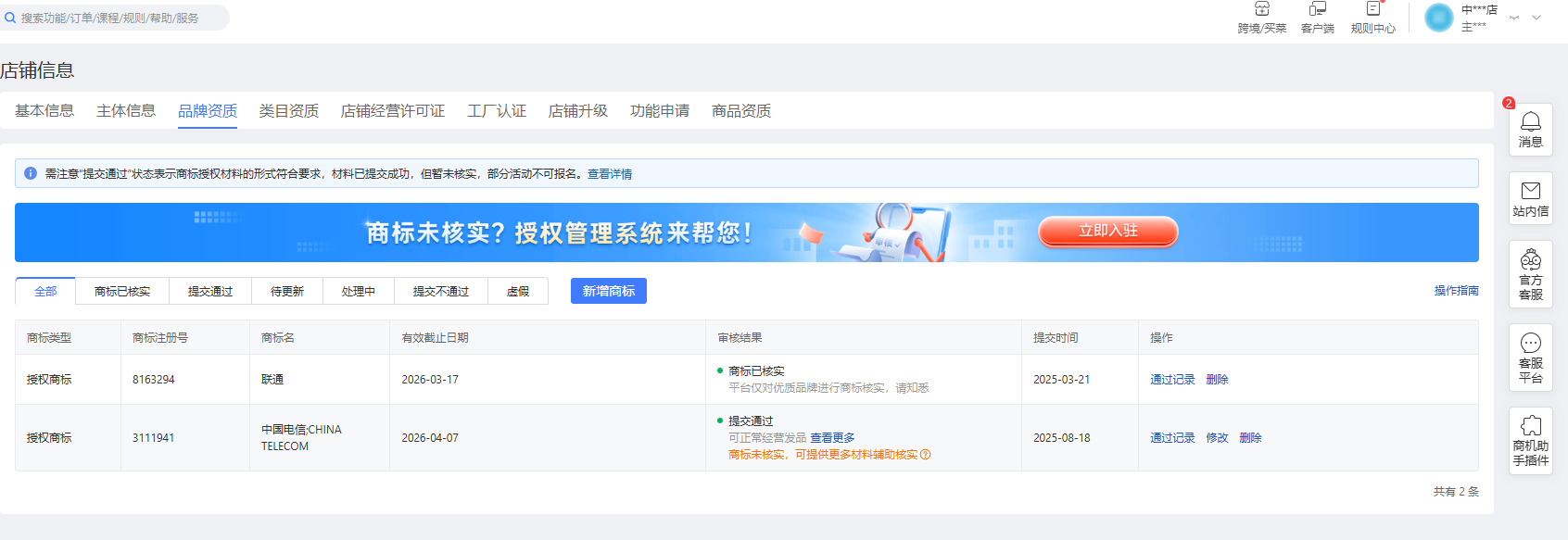Open 通过记录 for 联通 trademark

(1172, 380)
